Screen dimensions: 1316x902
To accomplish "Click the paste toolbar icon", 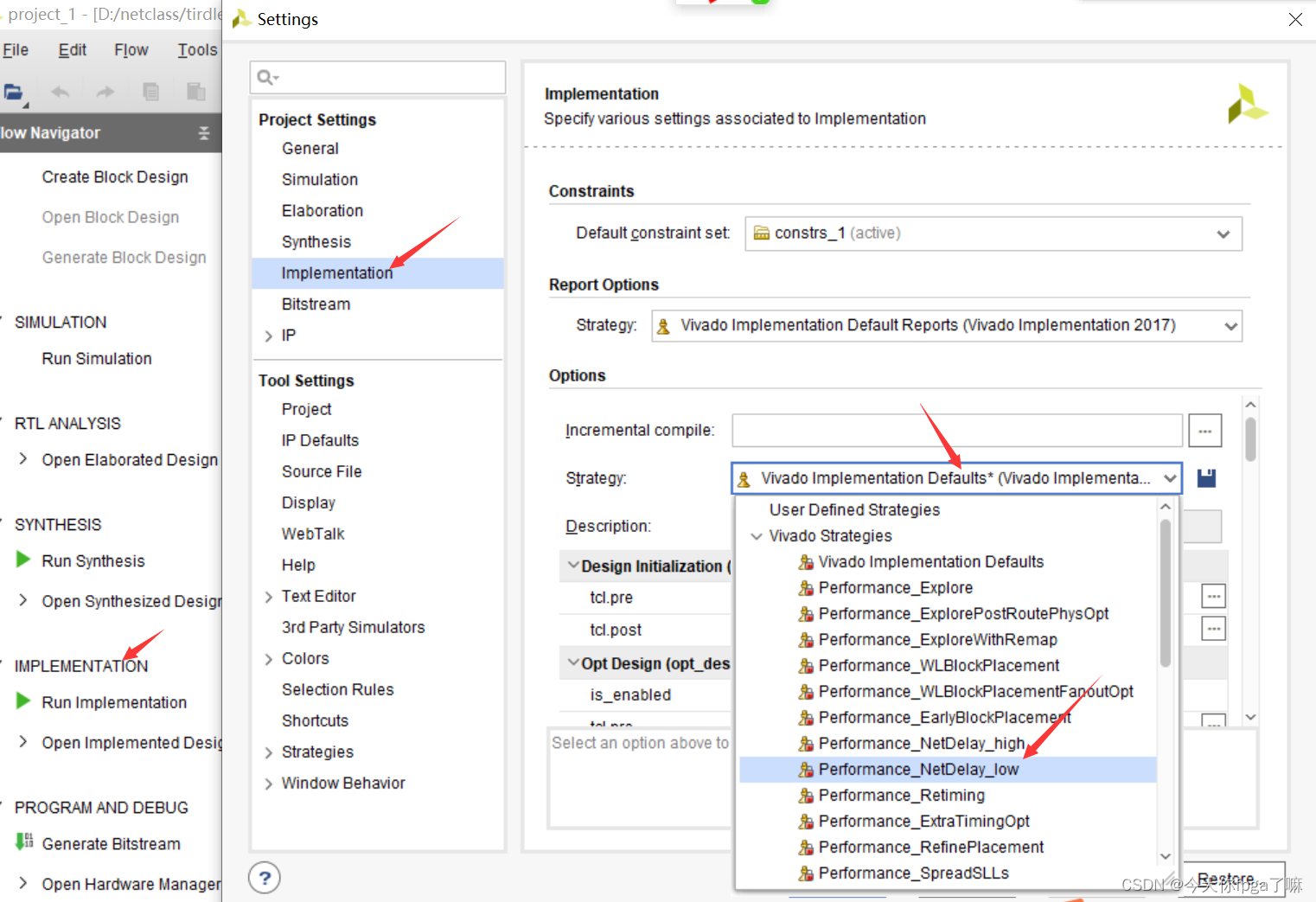I will coord(196,92).
